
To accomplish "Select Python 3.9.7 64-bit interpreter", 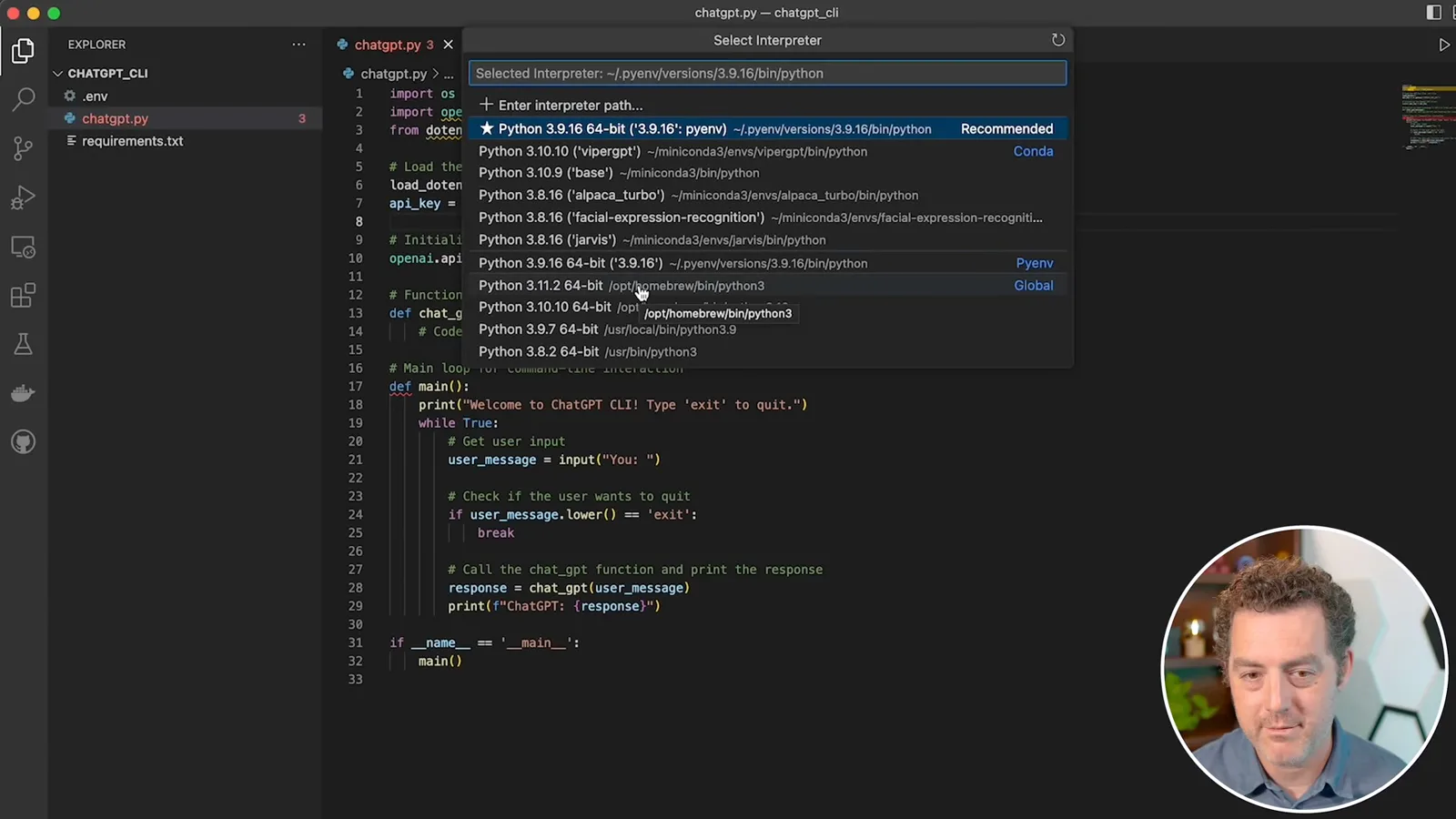I will coord(767,329).
